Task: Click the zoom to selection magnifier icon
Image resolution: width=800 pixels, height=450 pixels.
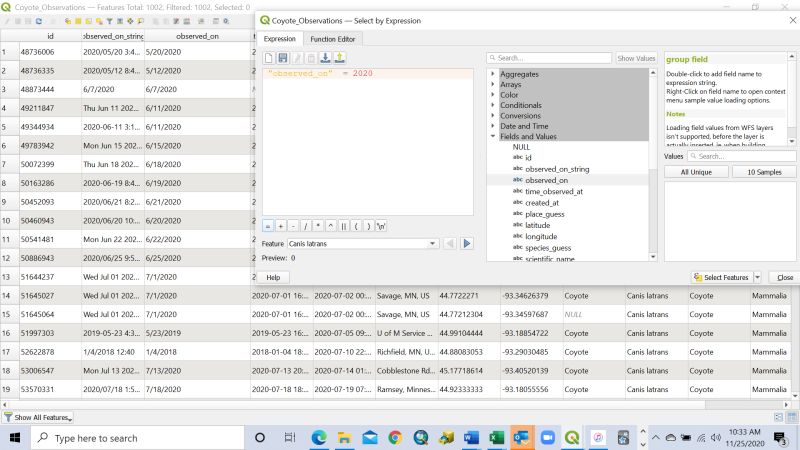Action: point(140,21)
